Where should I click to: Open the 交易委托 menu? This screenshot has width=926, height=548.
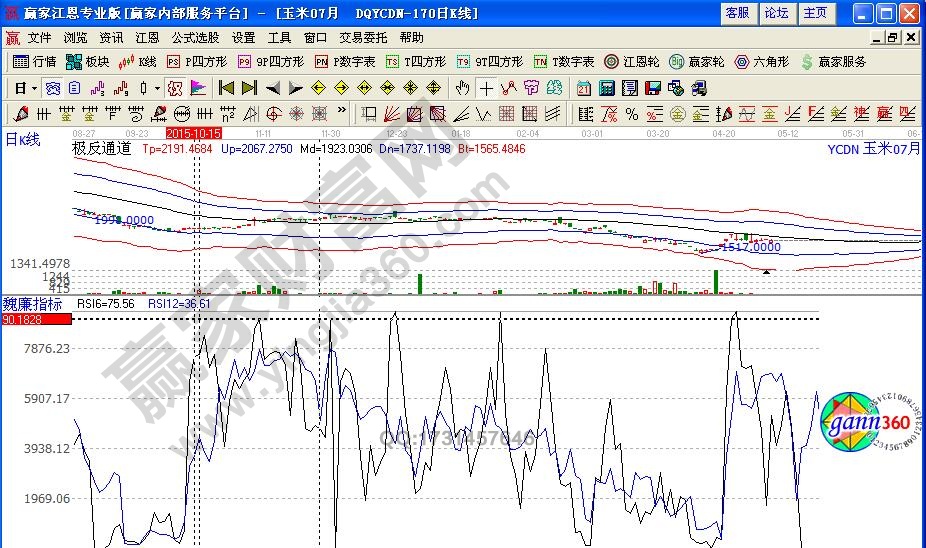[x=361, y=37]
